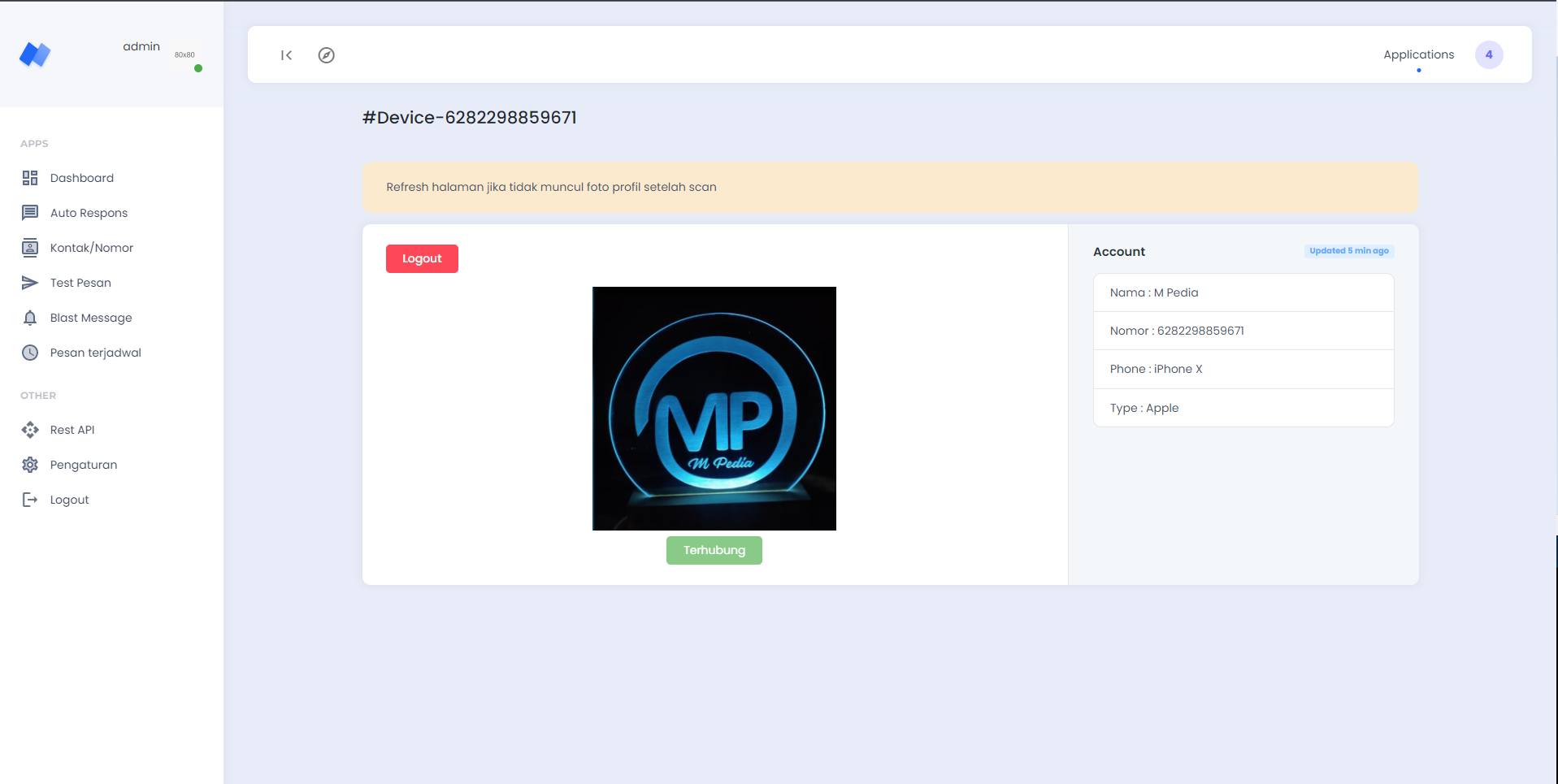
Task: Click the Test Pesan send arrow icon
Action: click(30, 283)
